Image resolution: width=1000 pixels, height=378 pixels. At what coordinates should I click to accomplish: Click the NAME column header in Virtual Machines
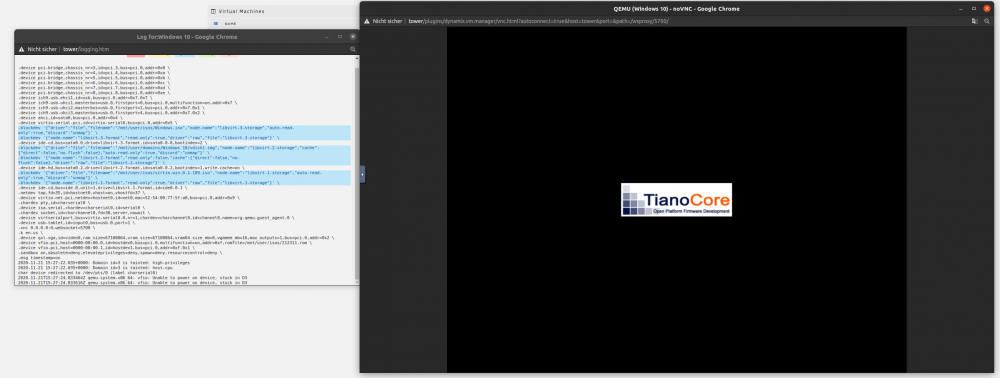(230, 24)
